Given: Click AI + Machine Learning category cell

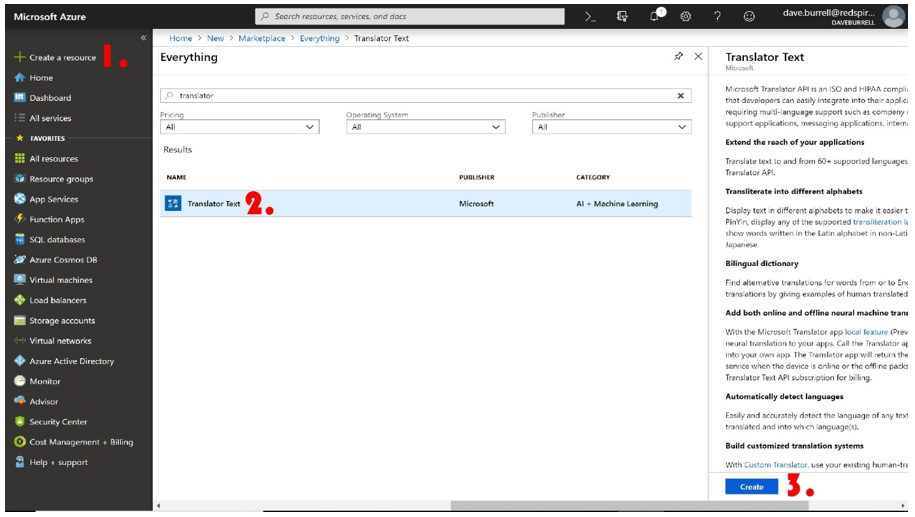Looking at the screenshot, I should coord(617,204).
